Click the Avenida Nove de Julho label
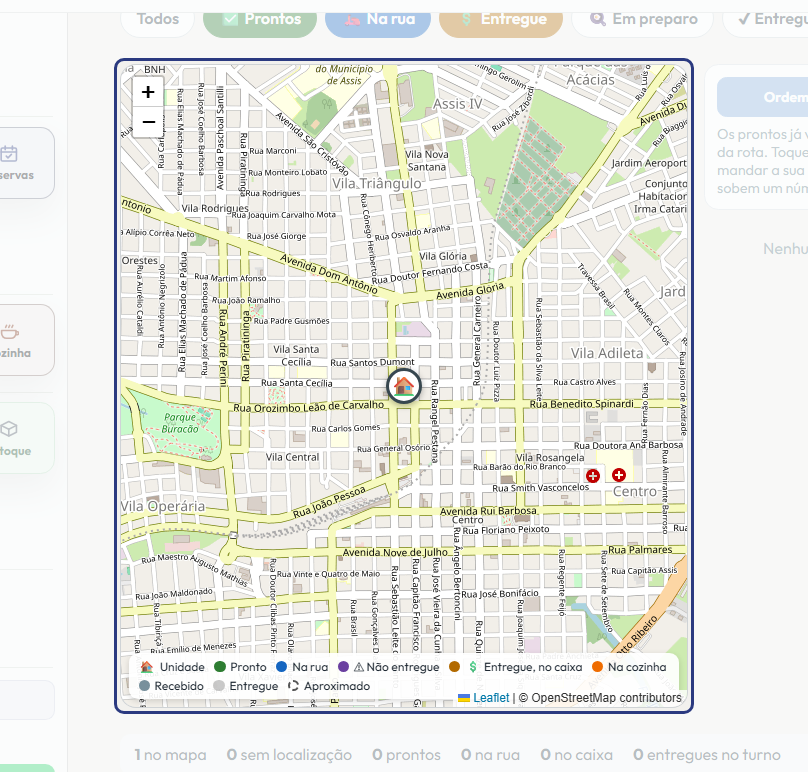 (x=395, y=552)
